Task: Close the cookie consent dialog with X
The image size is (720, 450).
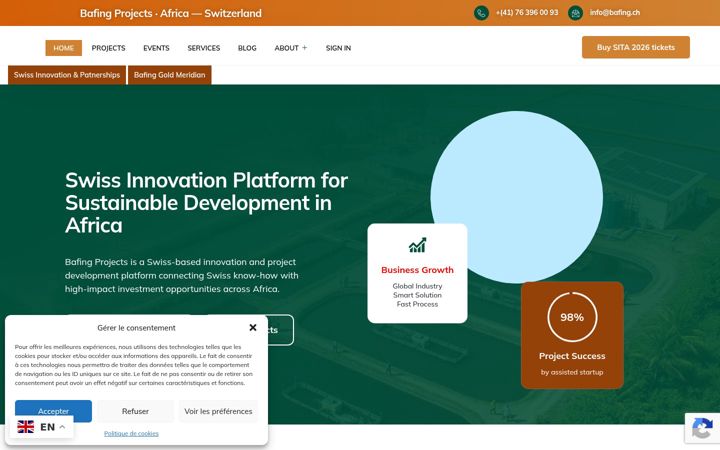Action: click(253, 327)
